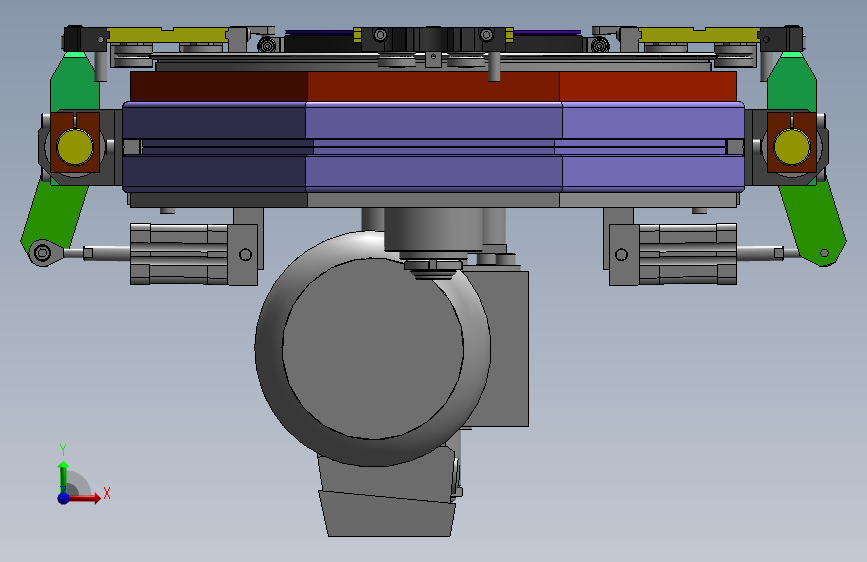Click the red X axis arrow of the view triad

point(83,498)
